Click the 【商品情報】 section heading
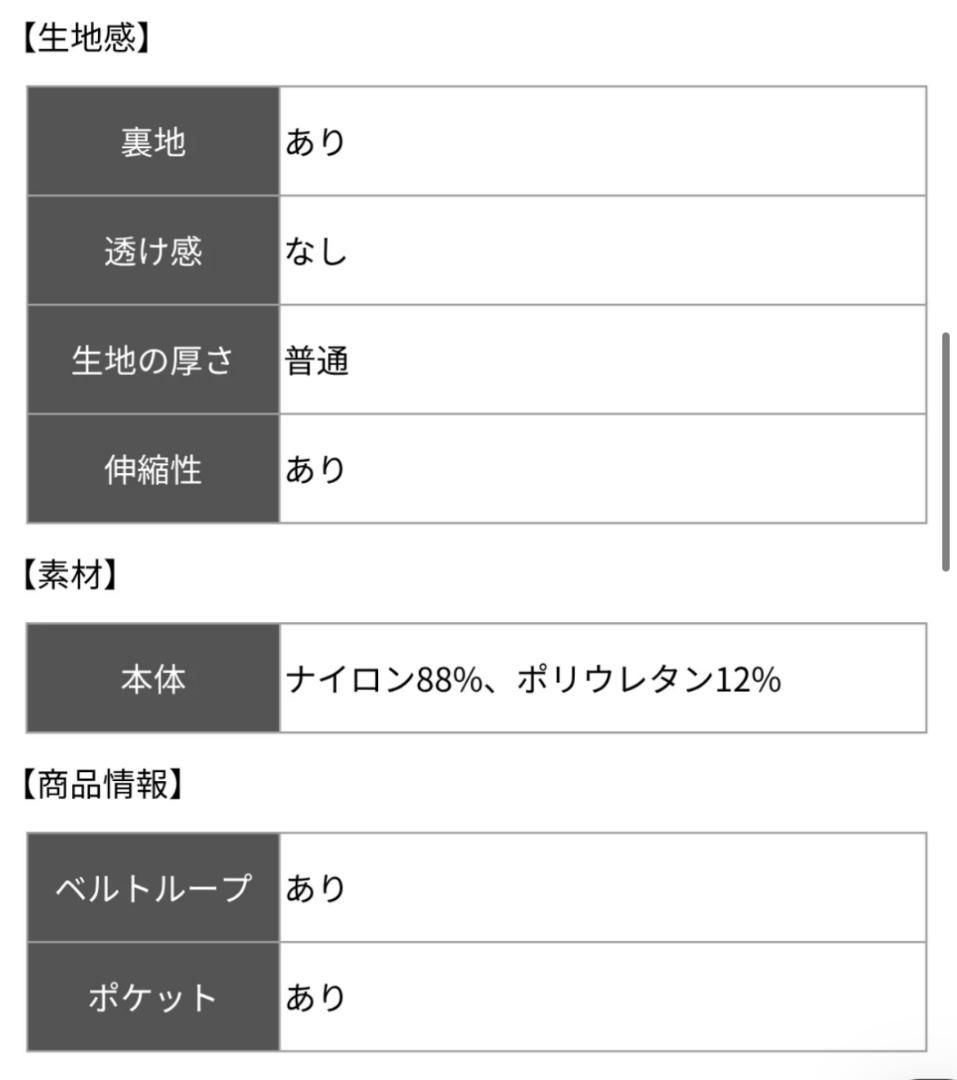 [x=102, y=785]
